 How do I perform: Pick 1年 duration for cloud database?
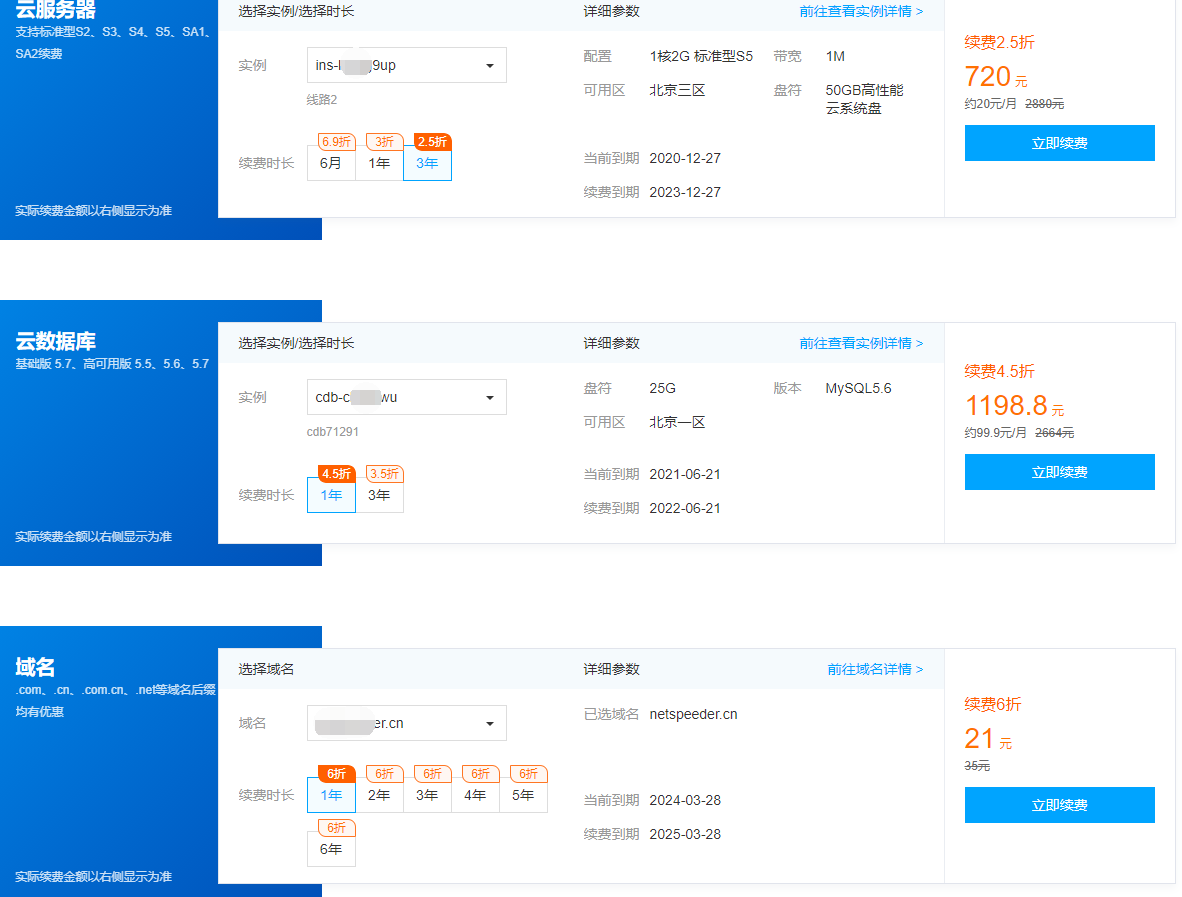click(x=331, y=495)
